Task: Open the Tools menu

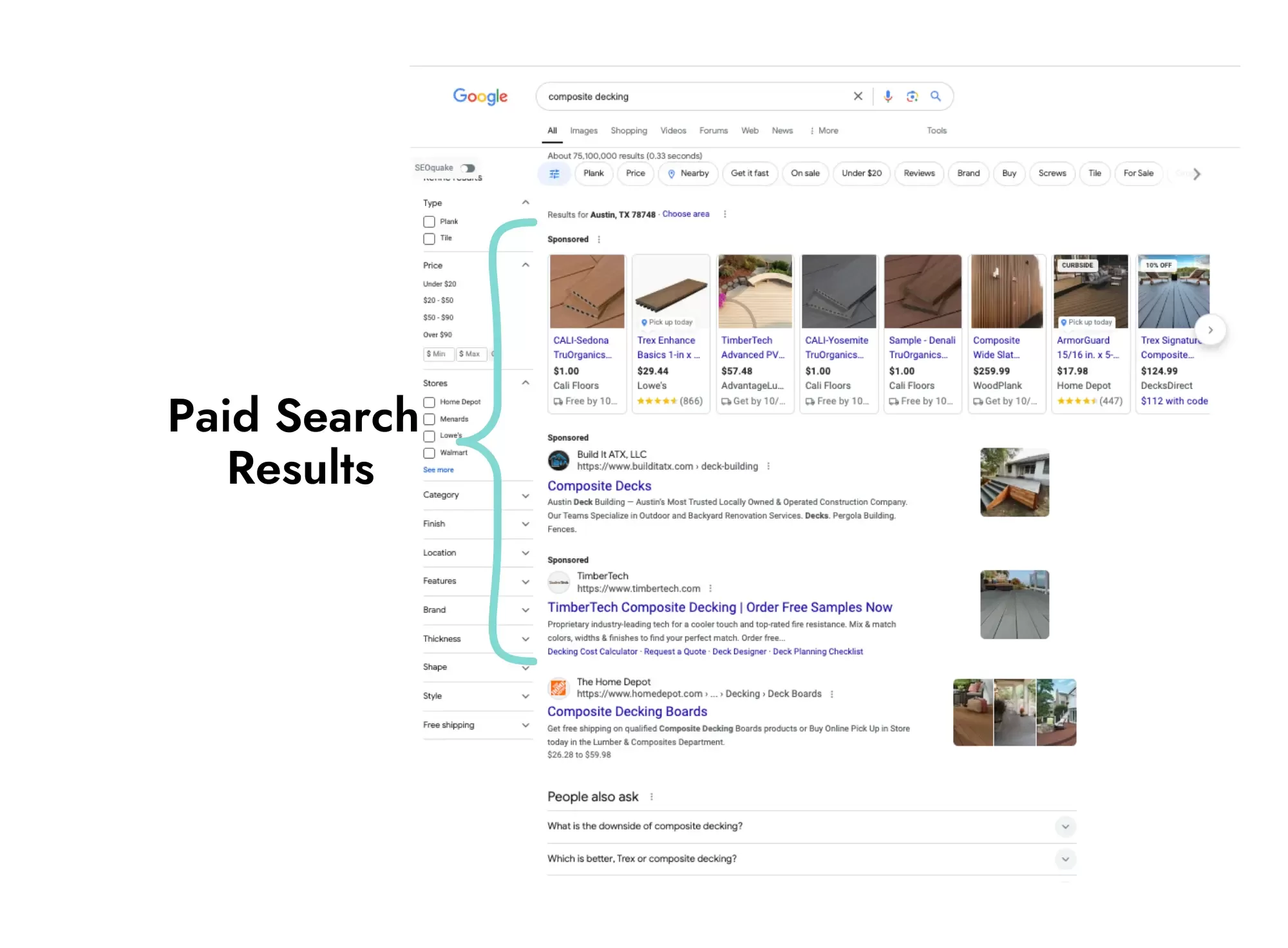Action: point(936,131)
